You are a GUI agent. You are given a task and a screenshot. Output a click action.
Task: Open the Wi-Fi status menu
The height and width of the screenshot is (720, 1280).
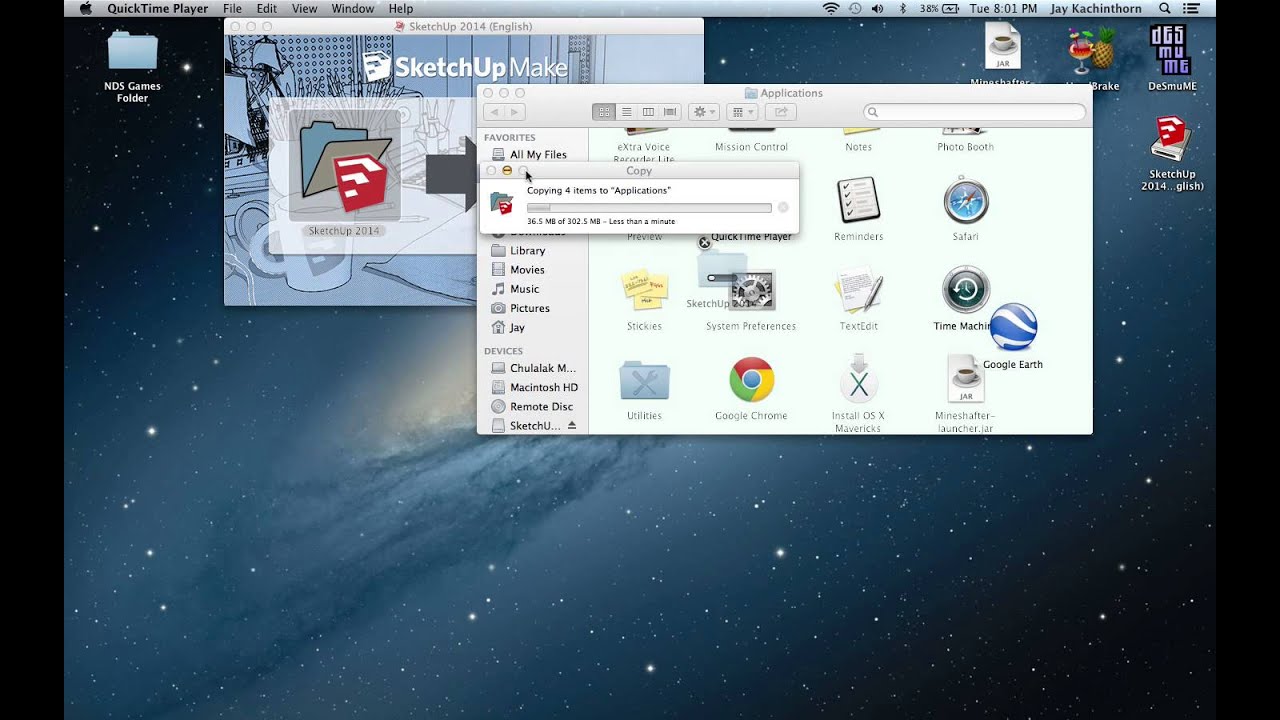click(x=831, y=8)
